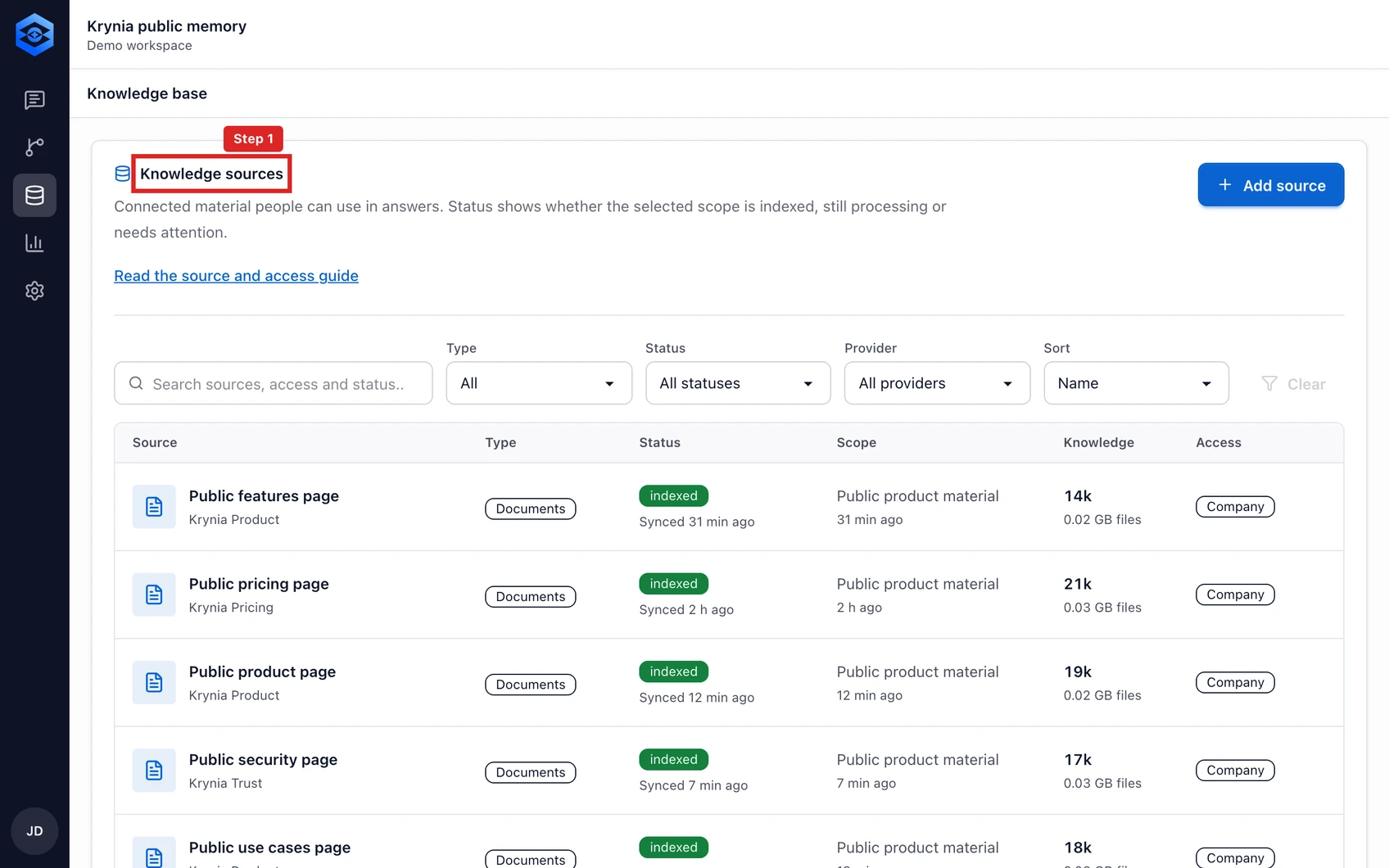The image size is (1389, 868).
Task: Click the 19k knowledge value
Action: click(x=1078, y=671)
